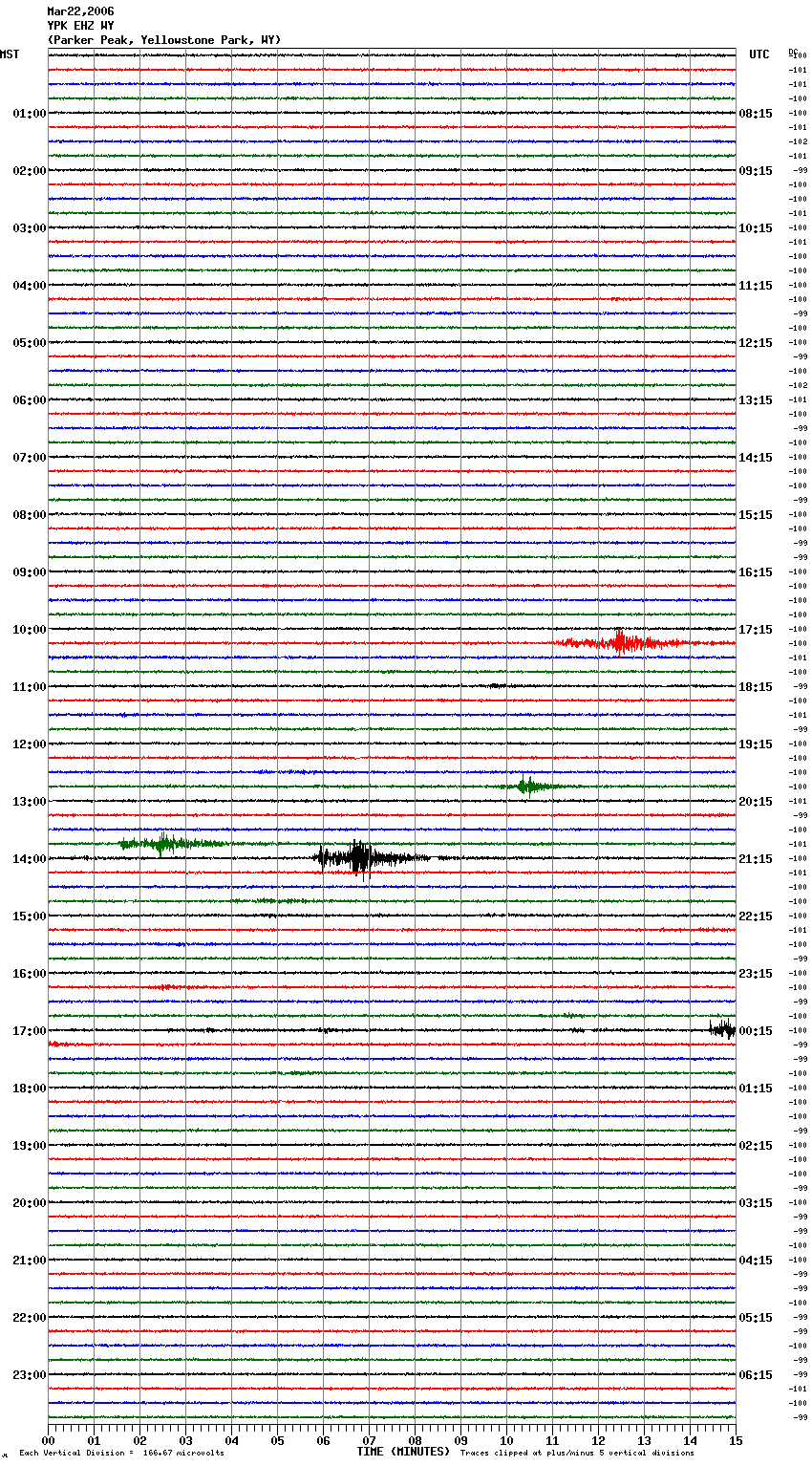This screenshot has height=1466, width=812.
Task: Click the "15:00" MST row label
Action: click(x=29, y=916)
